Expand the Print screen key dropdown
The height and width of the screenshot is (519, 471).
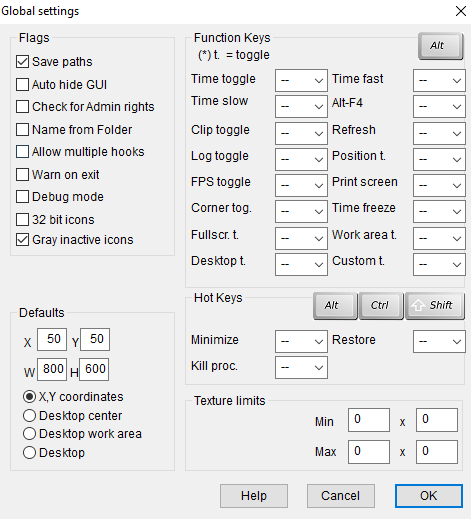pyautogui.click(x=439, y=185)
